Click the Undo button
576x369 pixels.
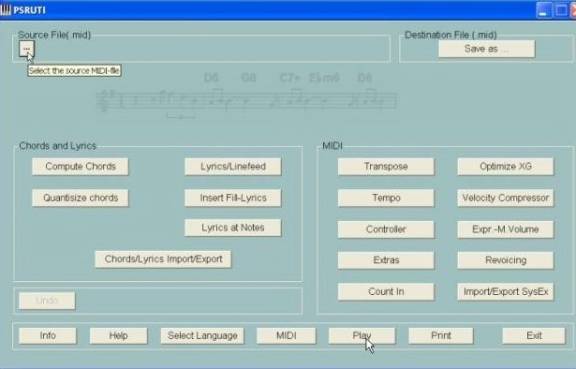(x=47, y=301)
